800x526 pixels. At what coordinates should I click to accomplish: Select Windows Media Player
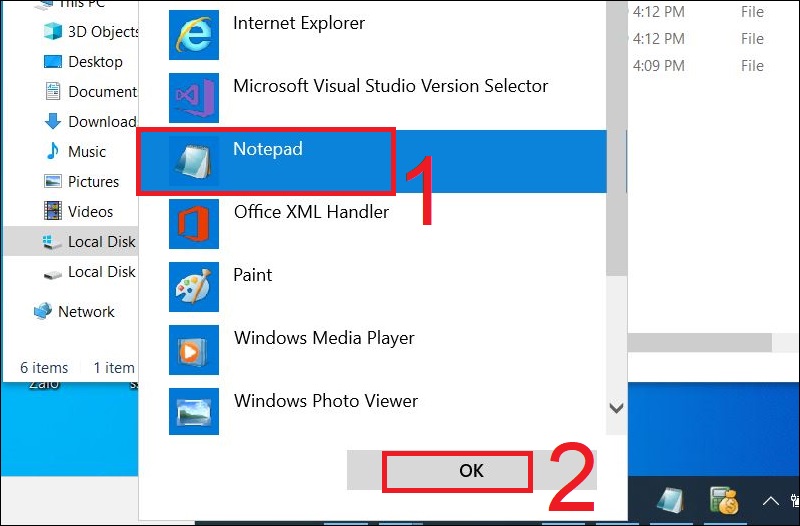[x=324, y=339]
